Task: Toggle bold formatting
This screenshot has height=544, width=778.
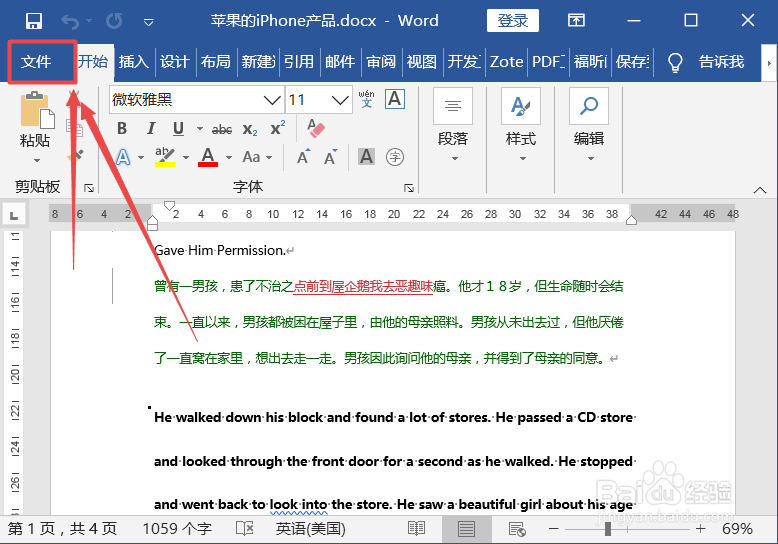Action: (x=122, y=129)
